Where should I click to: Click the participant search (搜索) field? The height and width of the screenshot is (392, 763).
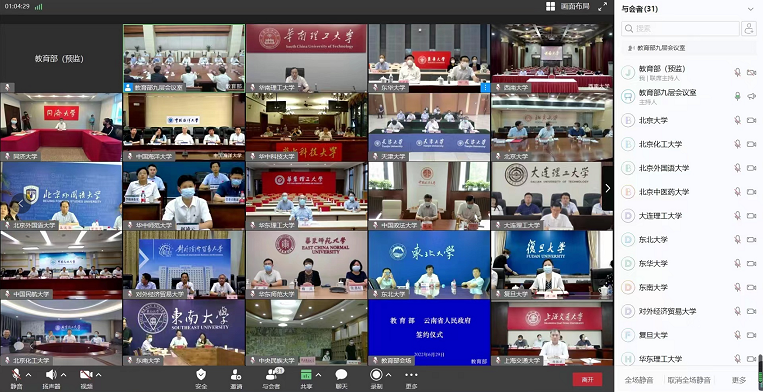click(x=680, y=29)
